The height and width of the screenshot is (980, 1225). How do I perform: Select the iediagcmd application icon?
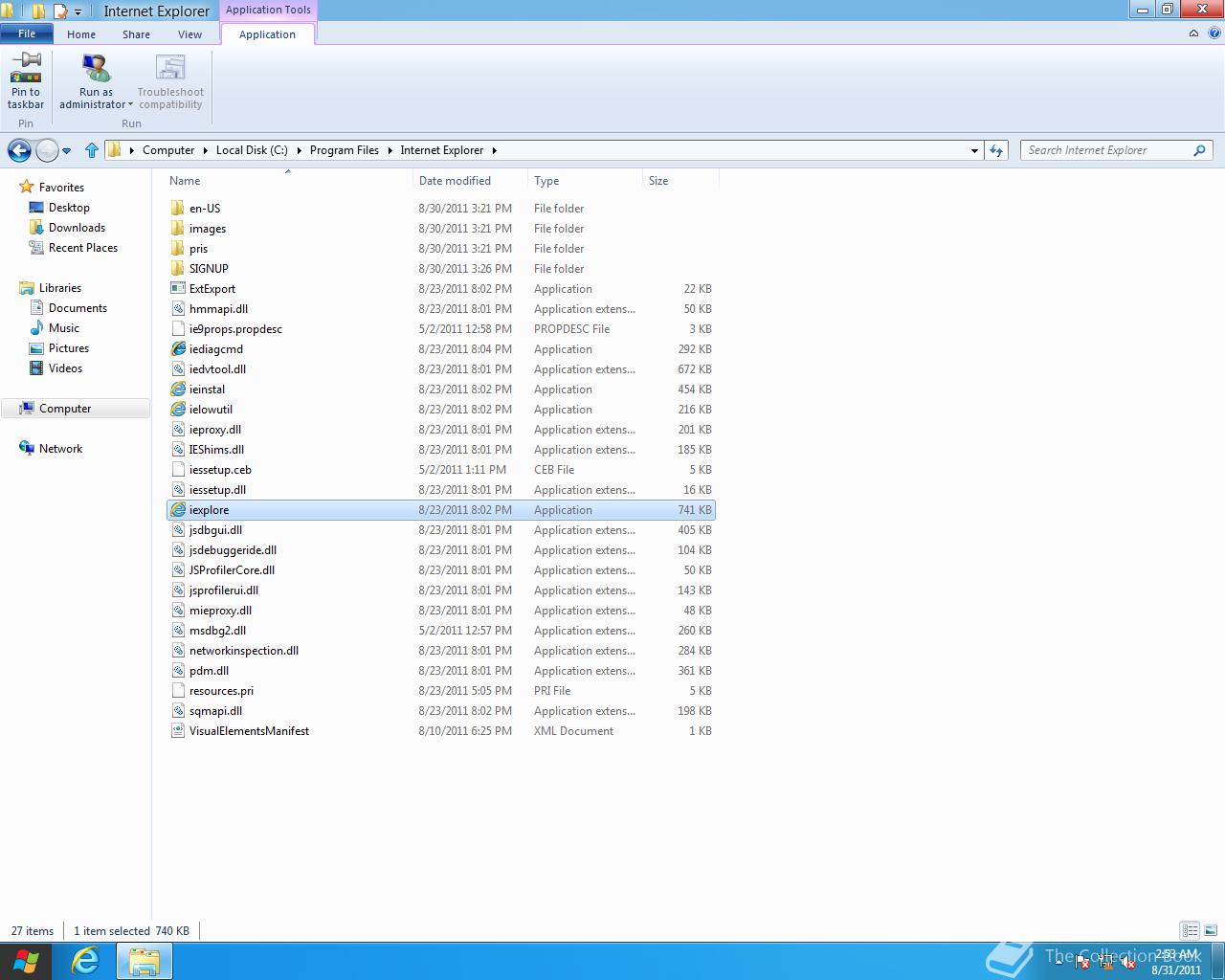tap(177, 349)
